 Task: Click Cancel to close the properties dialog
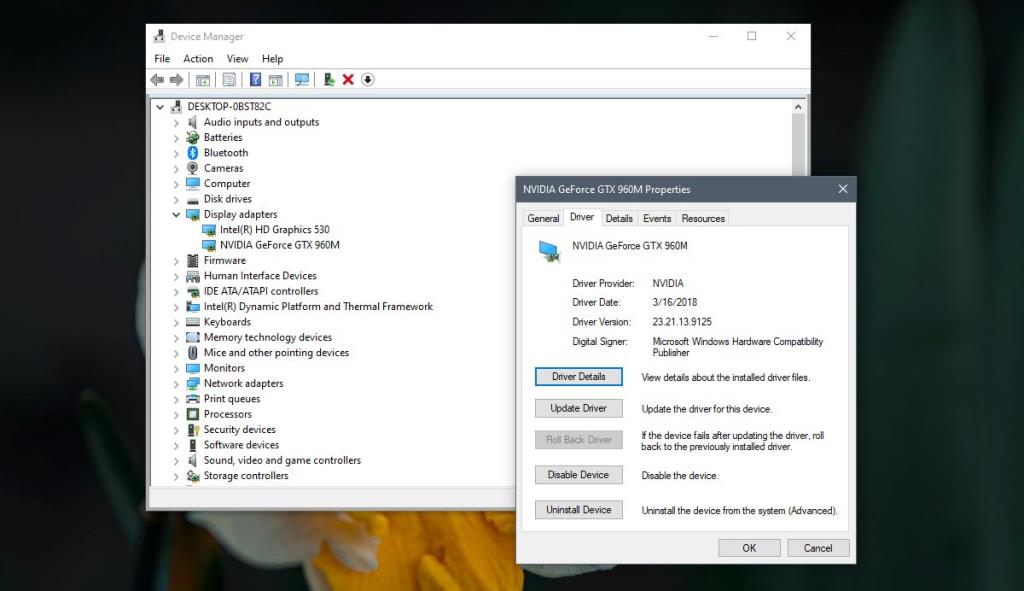point(818,548)
